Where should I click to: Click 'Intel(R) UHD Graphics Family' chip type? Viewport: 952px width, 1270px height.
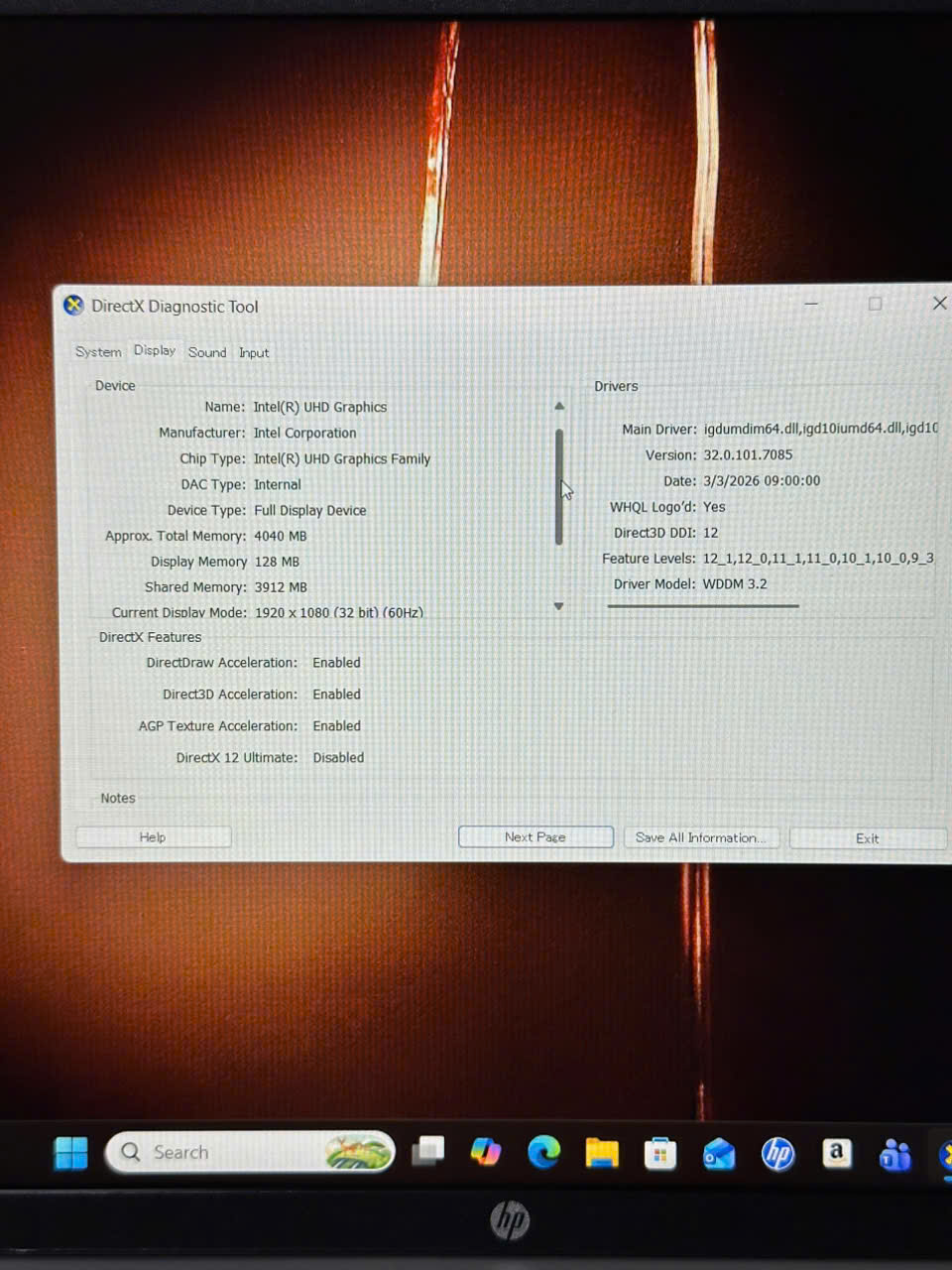[342, 458]
